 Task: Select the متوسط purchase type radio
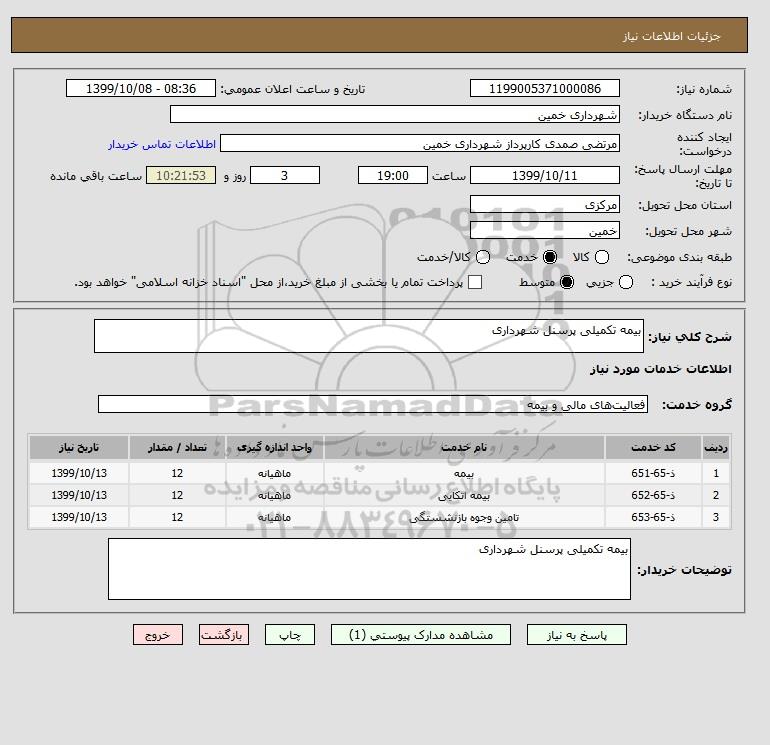tap(567, 282)
